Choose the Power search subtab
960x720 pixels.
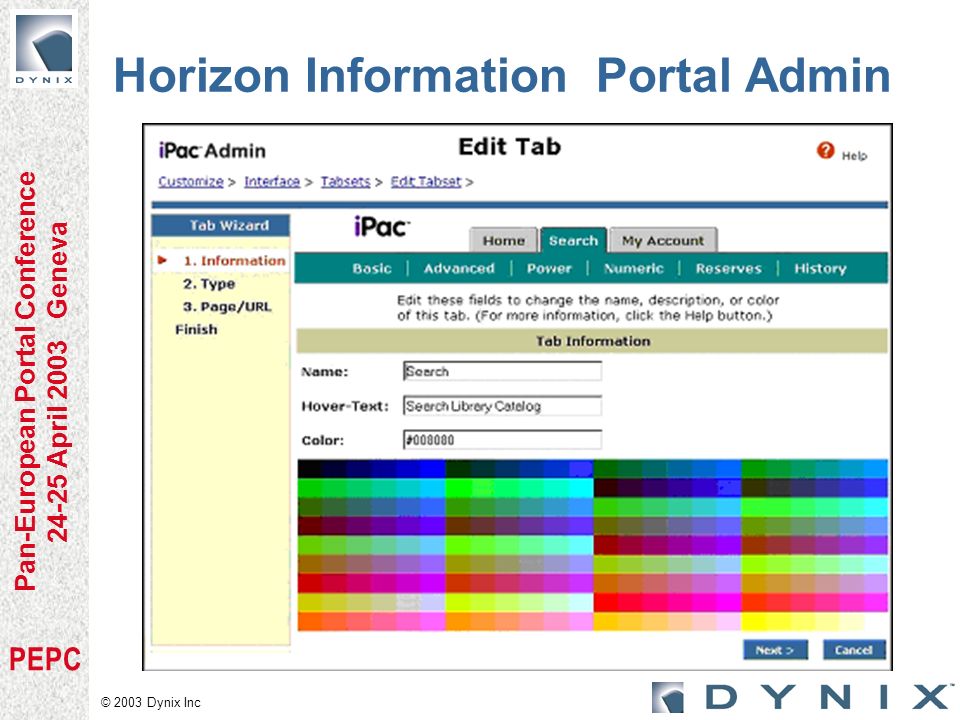(549, 268)
